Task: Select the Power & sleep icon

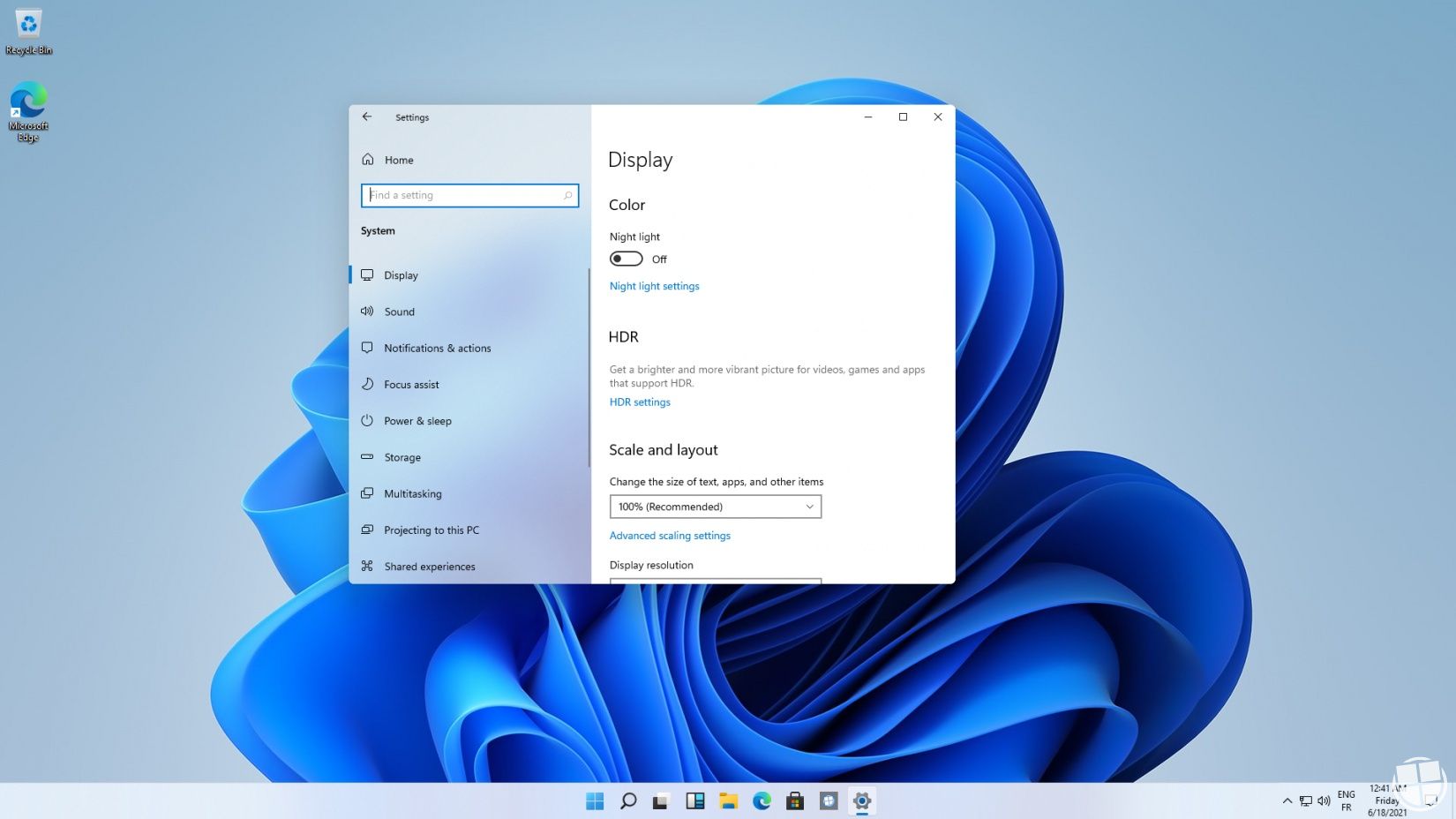Action: 368,421
